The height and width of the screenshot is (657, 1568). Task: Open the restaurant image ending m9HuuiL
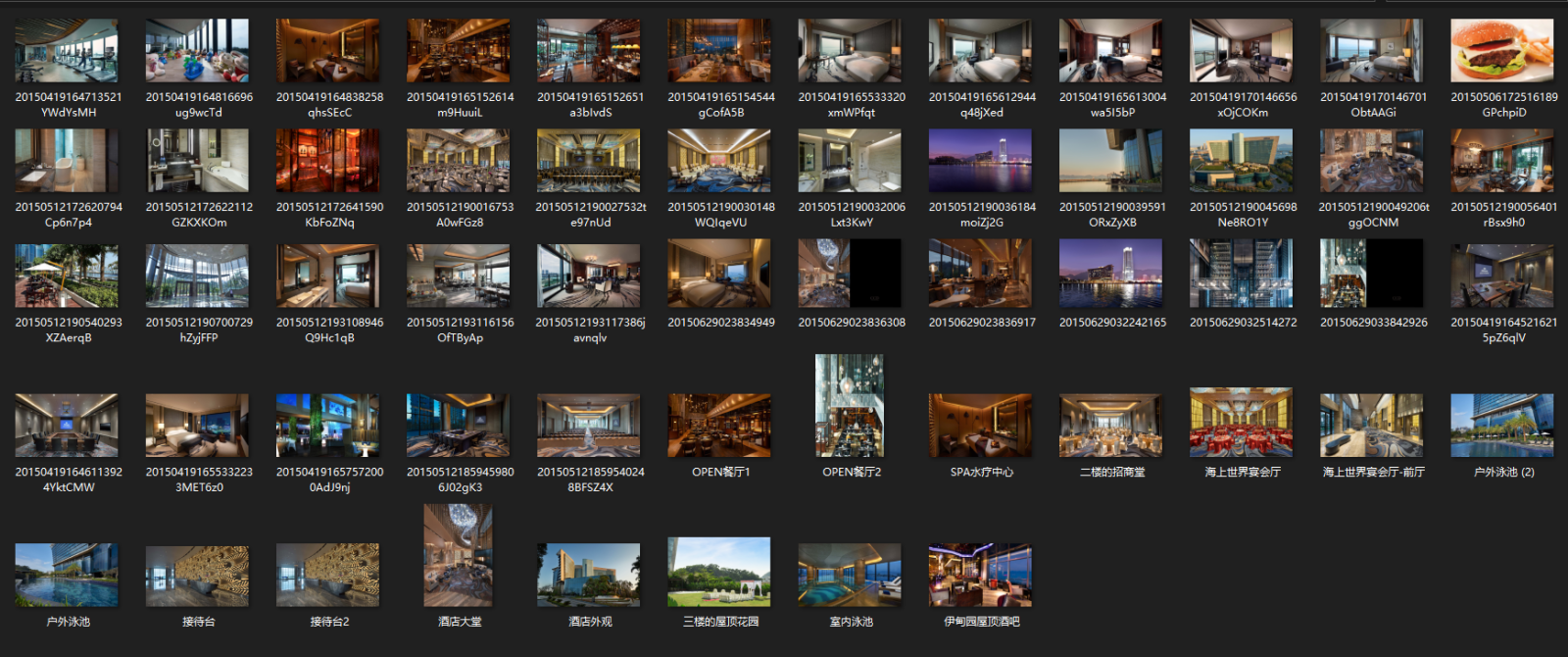(x=458, y=51)
